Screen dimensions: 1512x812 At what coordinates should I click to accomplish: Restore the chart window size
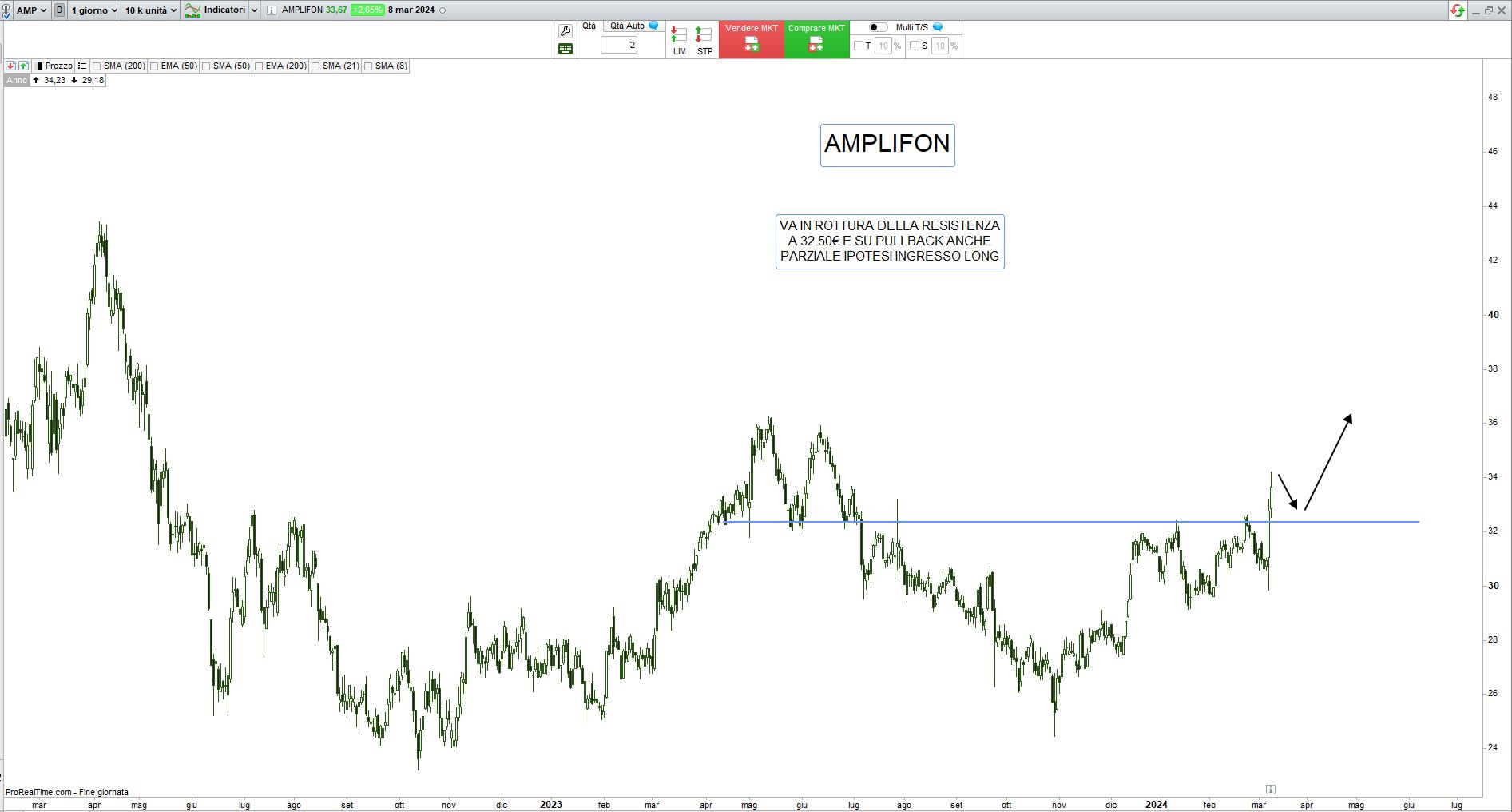[1489, 10]
